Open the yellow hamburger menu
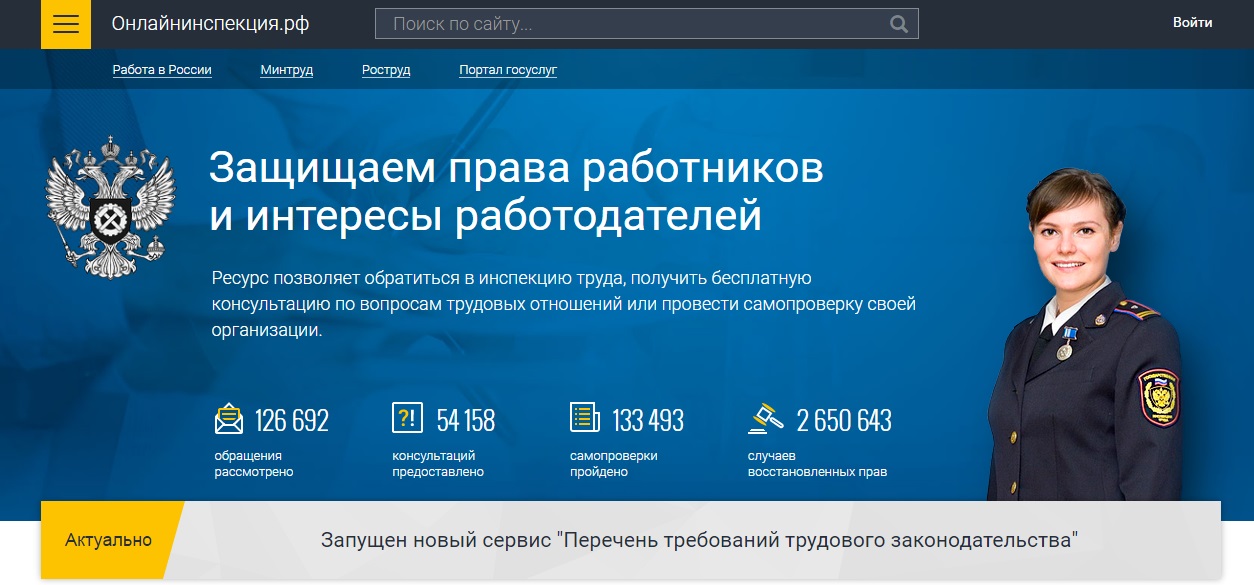Viewport: 1254px width, 585px height. tap(66, 24)
